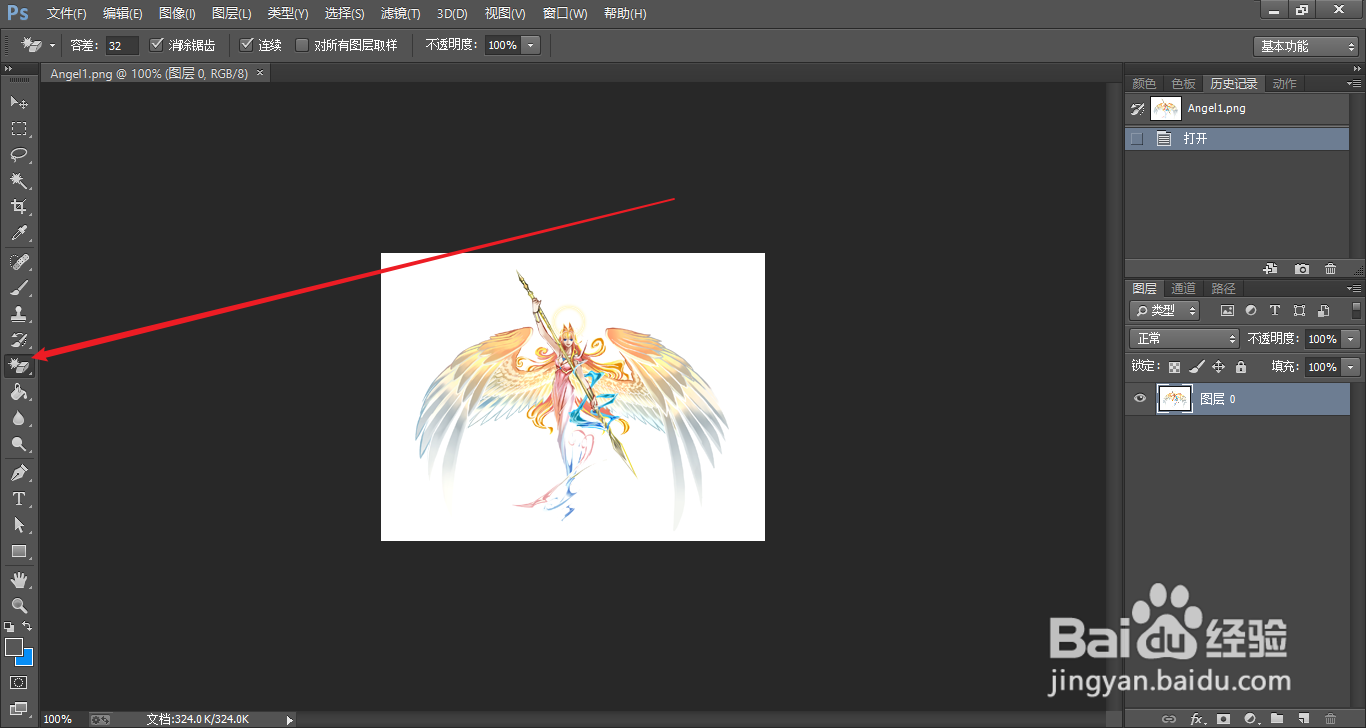Switch to the 通道 tab
The width and height of the screenshot is (1366, 728).
click(1183, 288)
